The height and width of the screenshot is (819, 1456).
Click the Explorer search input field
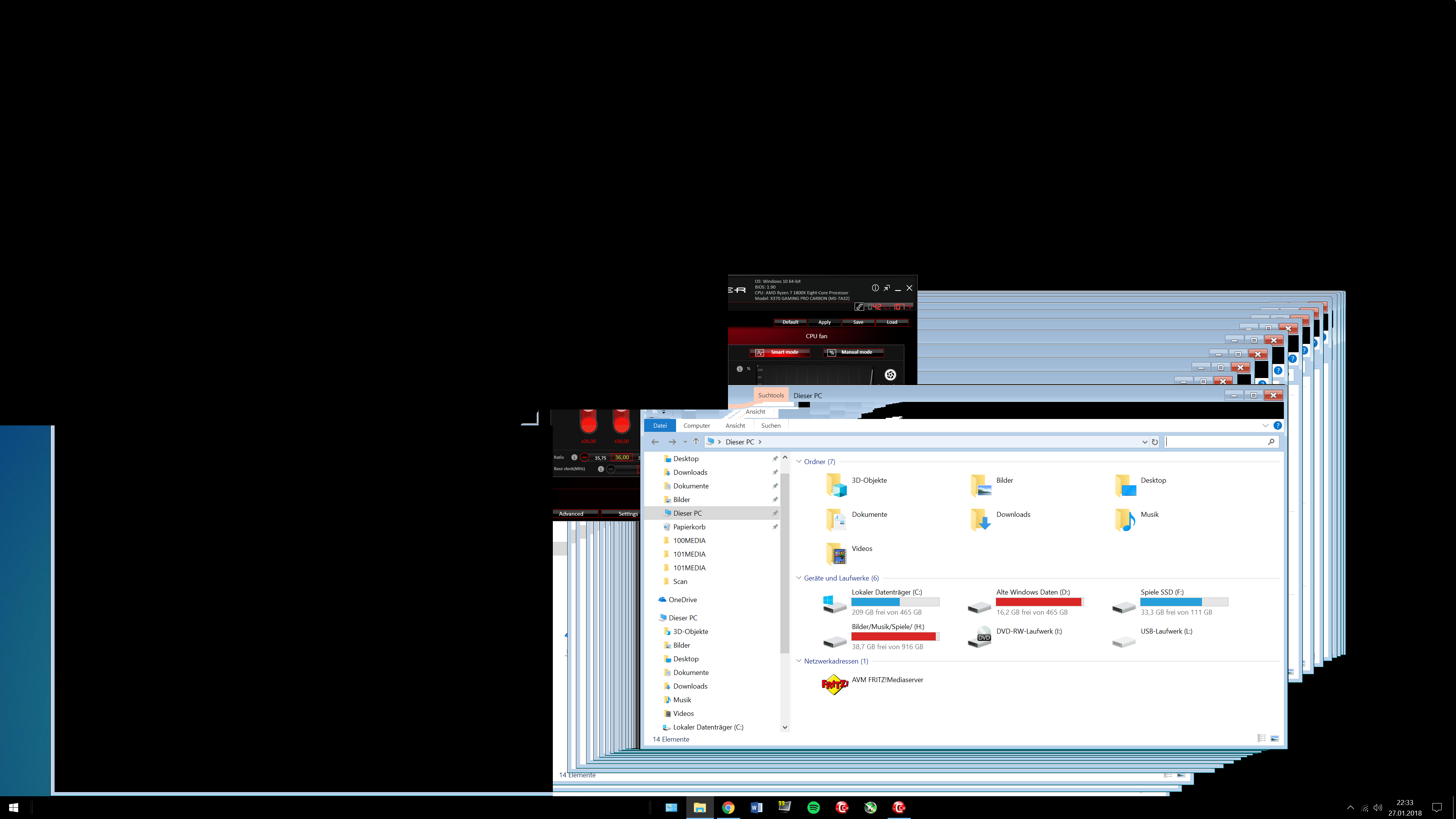tap(1215, 442)
